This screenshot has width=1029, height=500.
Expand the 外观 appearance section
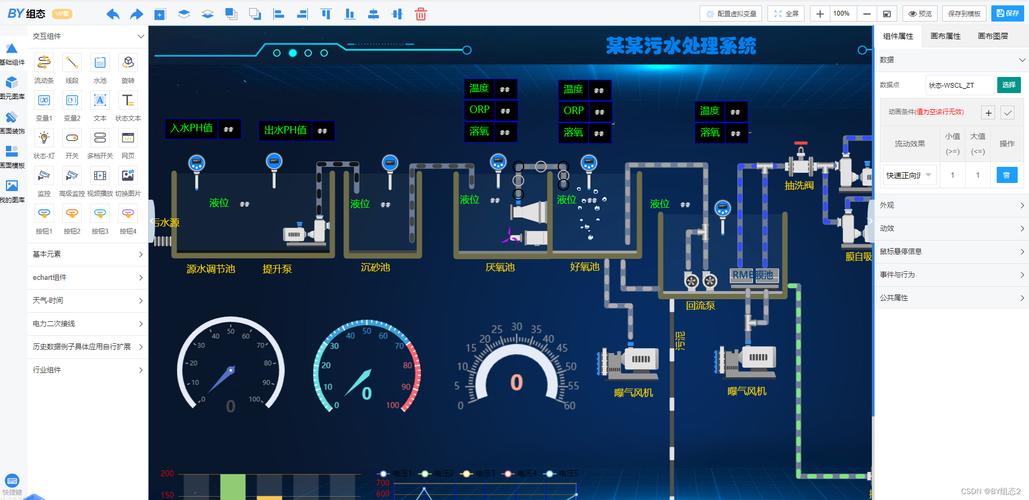tap(952, 205)
